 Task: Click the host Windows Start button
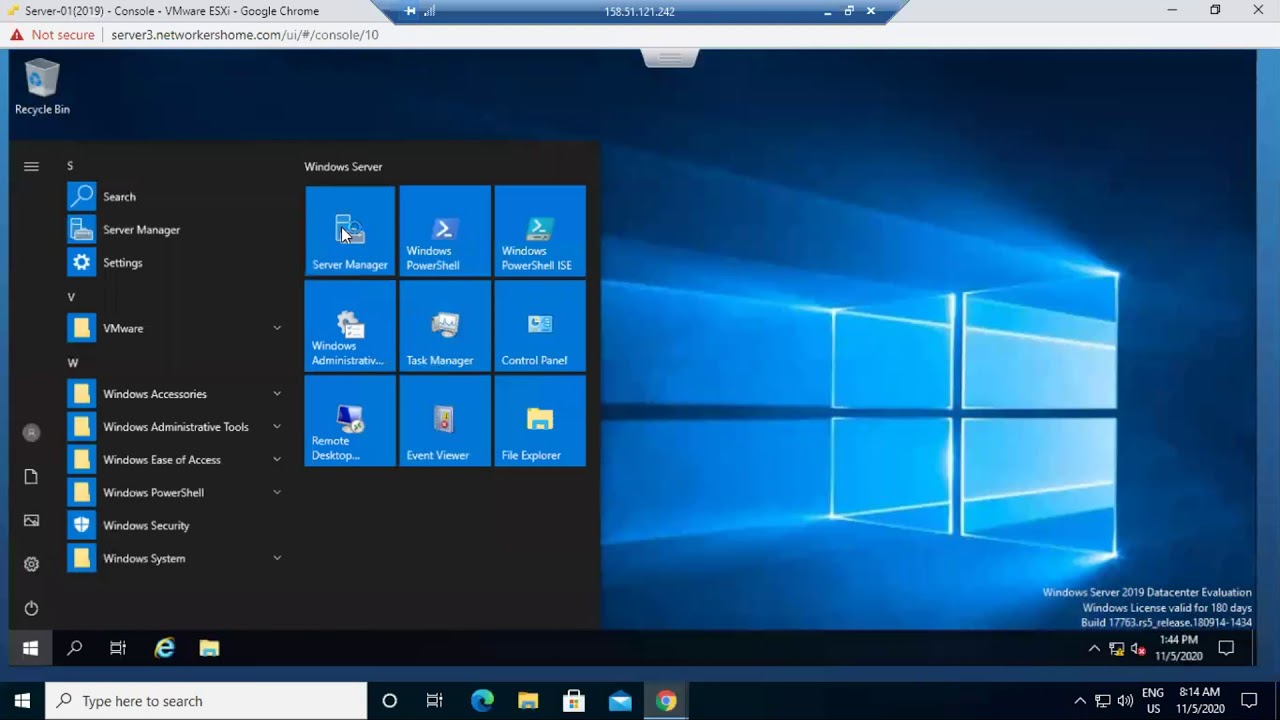click(x=22, y=701)
